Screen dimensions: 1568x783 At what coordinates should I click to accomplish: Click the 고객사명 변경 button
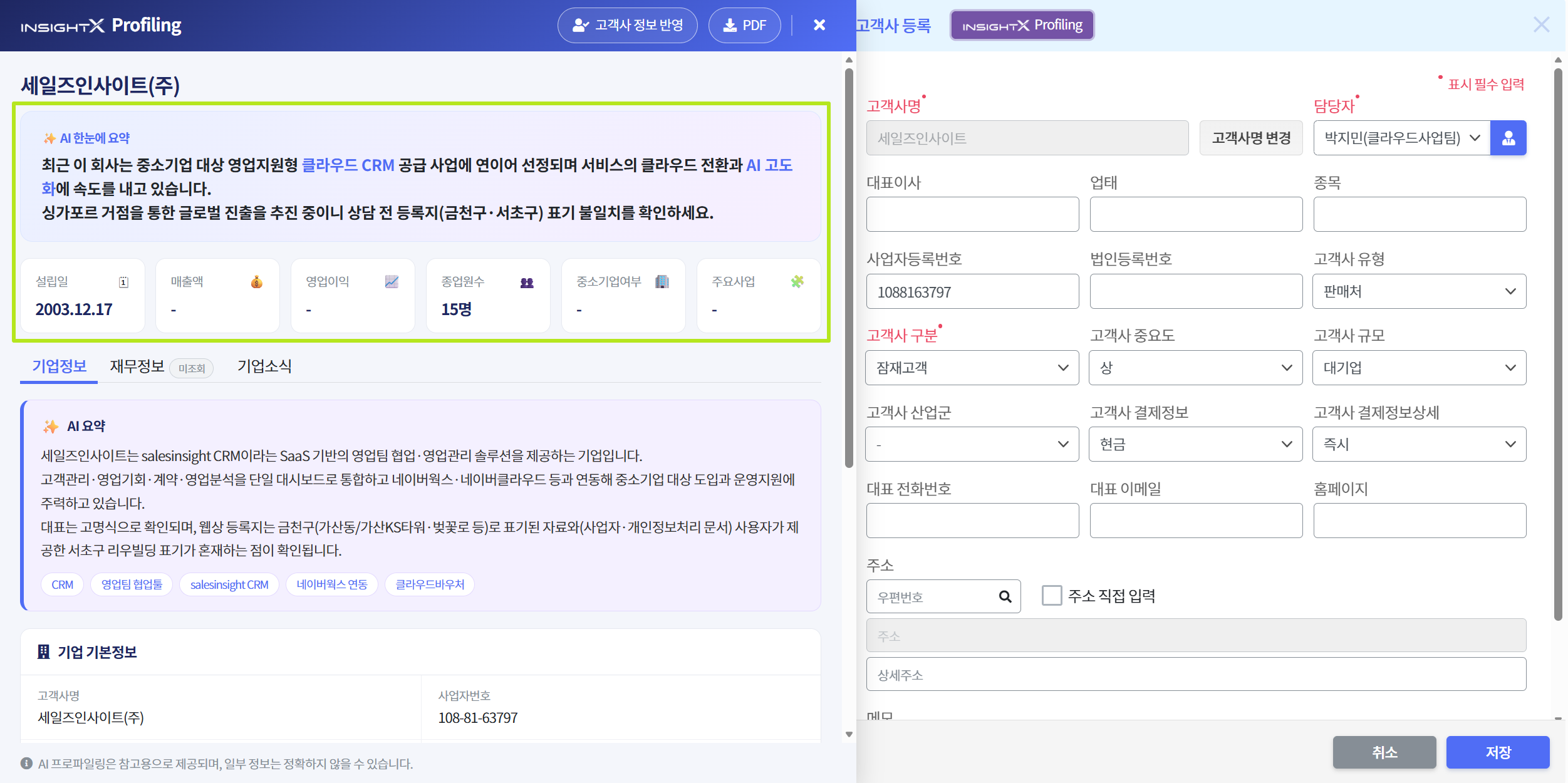point(1251,138)
